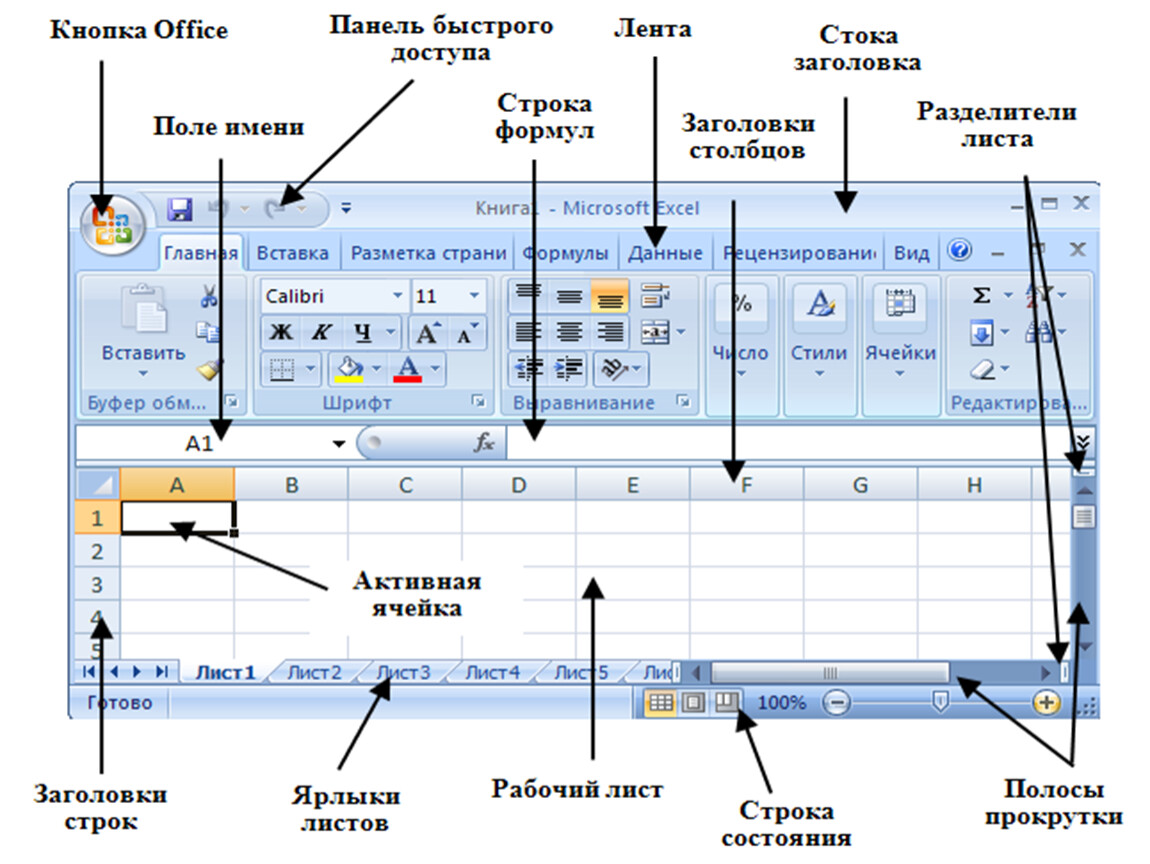Switch to the Главная ribbon tab
Screen dimensions: 1150x864
pos(201,253)
